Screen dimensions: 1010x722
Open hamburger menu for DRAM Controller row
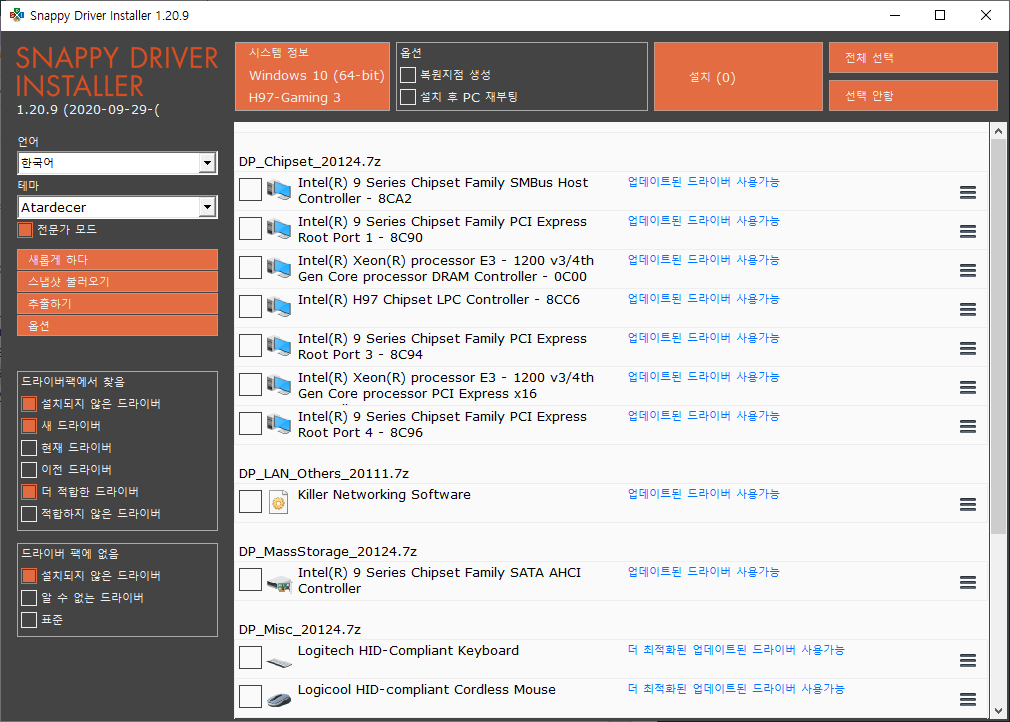coord(967,271)
